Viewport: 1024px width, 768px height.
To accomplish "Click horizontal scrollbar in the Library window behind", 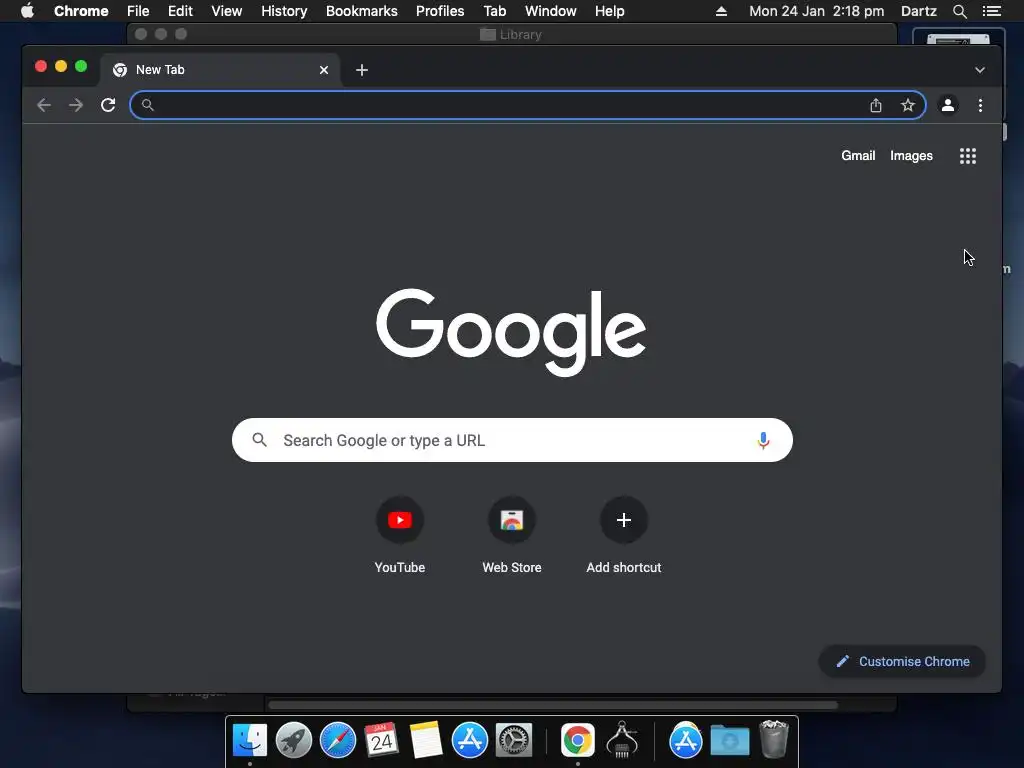I will tap(552, 705).
